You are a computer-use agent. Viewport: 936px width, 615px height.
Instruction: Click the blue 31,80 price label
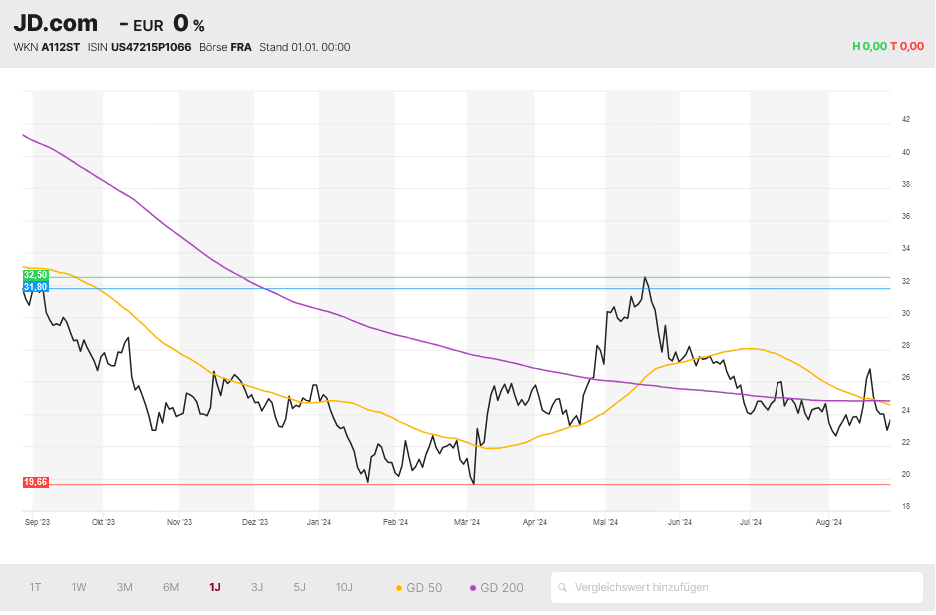pyautogui.click(x=35, y=287)
